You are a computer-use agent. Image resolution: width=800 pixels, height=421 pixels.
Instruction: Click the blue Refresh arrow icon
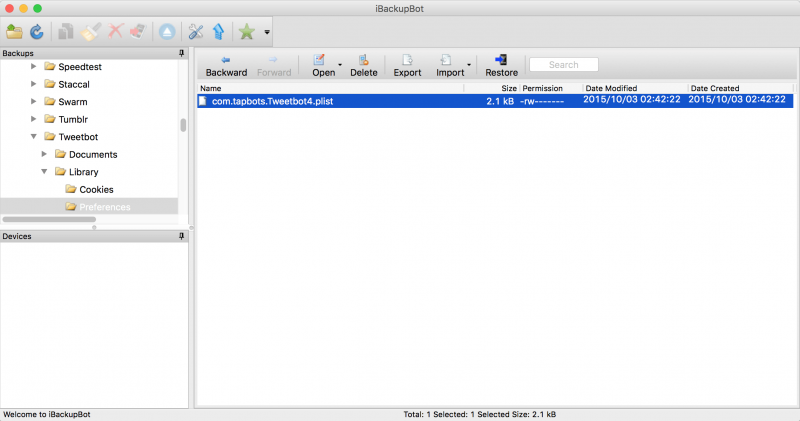37,32
